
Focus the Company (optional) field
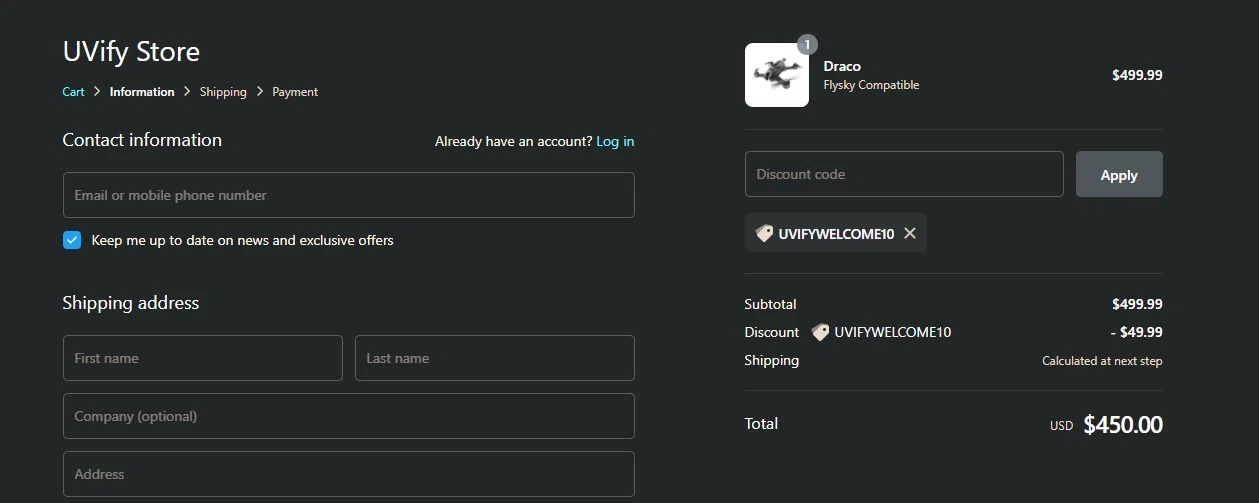(349, 416)
